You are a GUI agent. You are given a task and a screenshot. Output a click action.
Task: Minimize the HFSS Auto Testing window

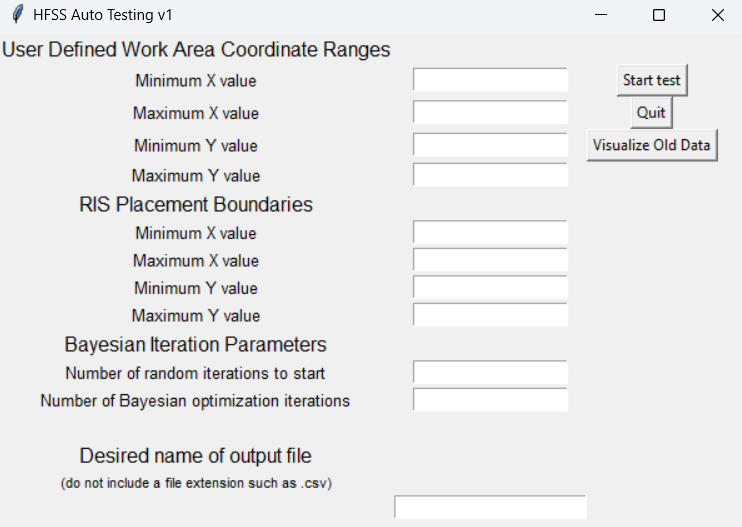[x=601, y=15]
